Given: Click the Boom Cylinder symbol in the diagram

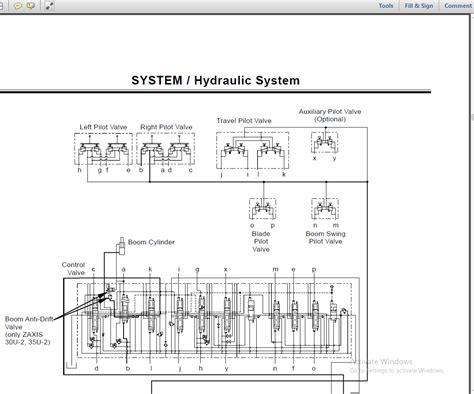Looking at the screenshot, I should [122, 246].
